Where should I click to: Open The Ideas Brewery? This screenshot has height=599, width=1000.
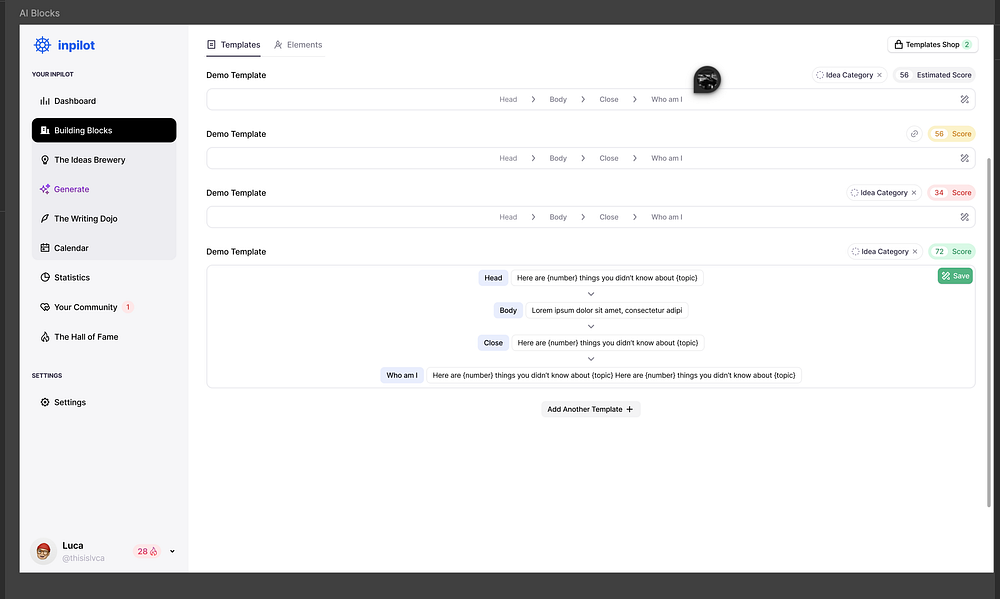click(104, 159)
